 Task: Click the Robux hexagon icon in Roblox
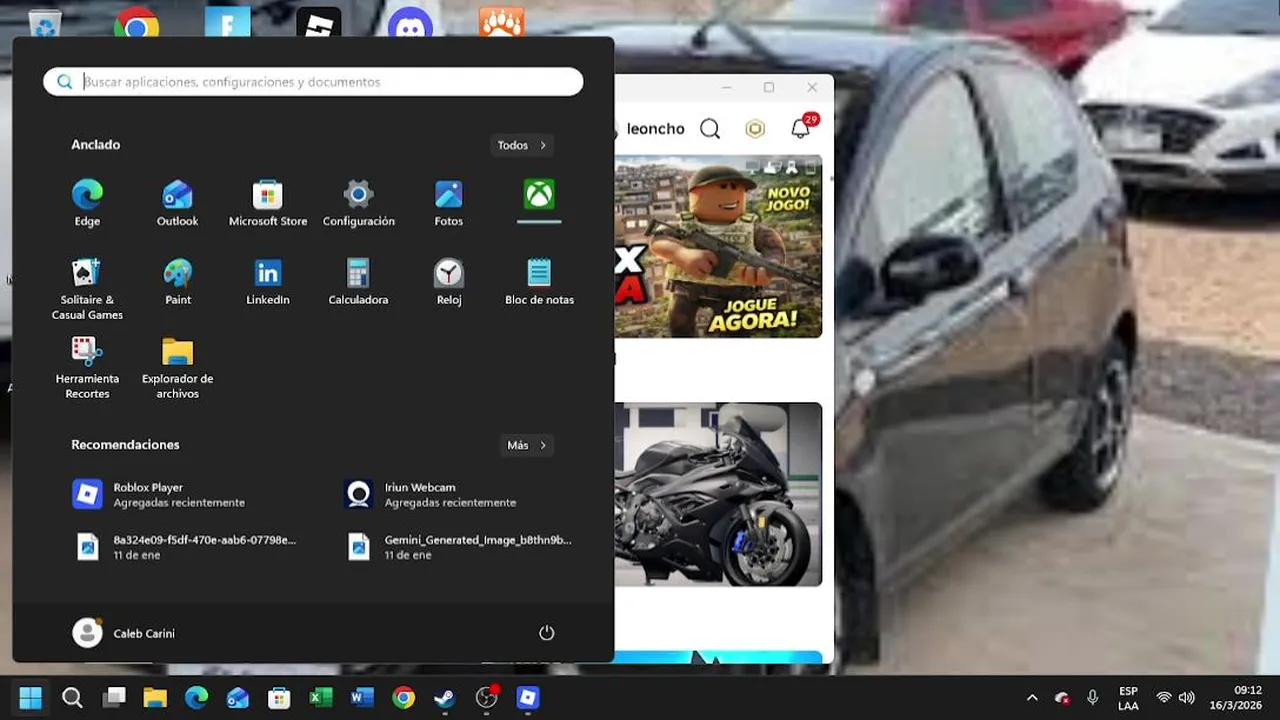[x=755, y=129]
